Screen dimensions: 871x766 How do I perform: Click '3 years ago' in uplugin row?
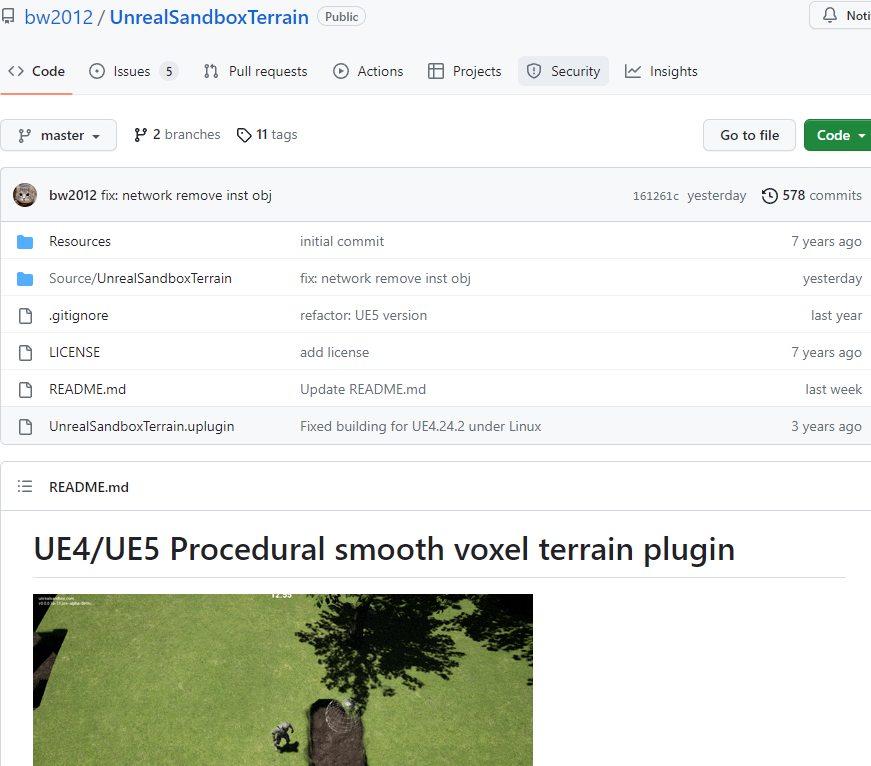coord(826,426)
